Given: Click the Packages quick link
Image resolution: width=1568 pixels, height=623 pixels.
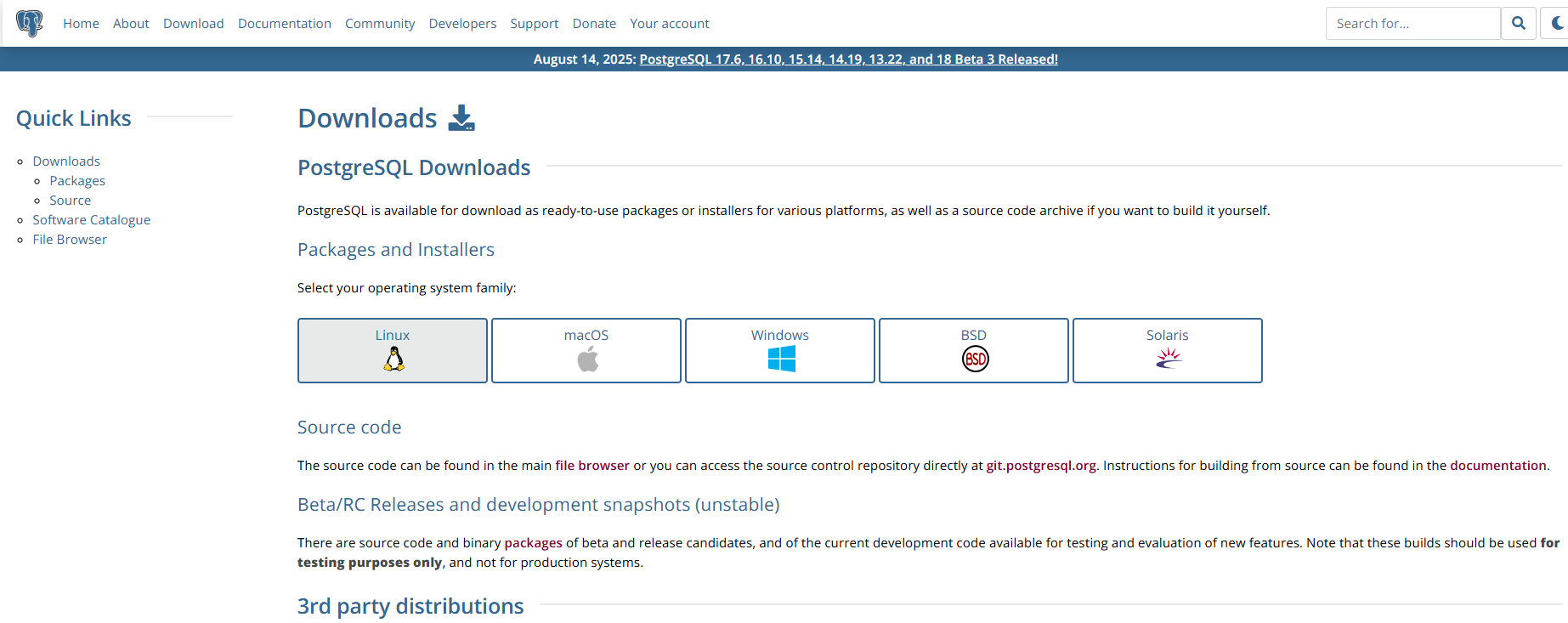Looking at the screenshot, I should 77,181.
